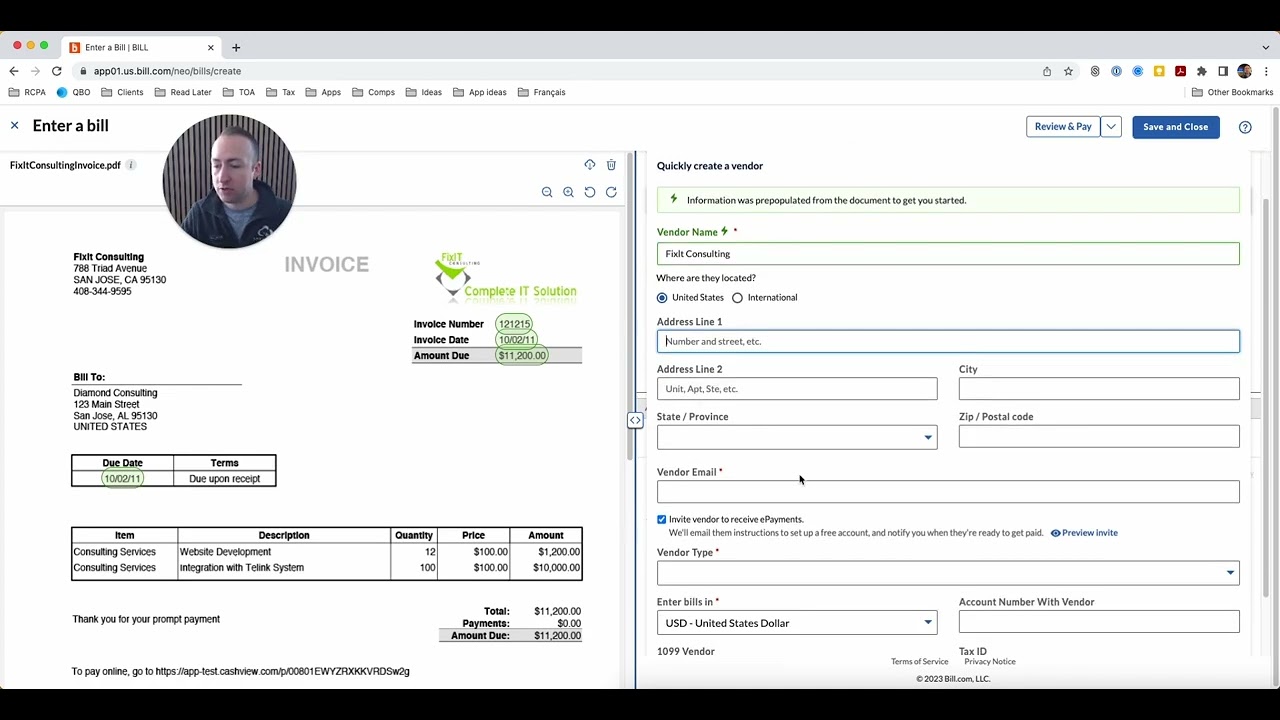
Task: Open the QBO bookmark
Action: point(73,92)
